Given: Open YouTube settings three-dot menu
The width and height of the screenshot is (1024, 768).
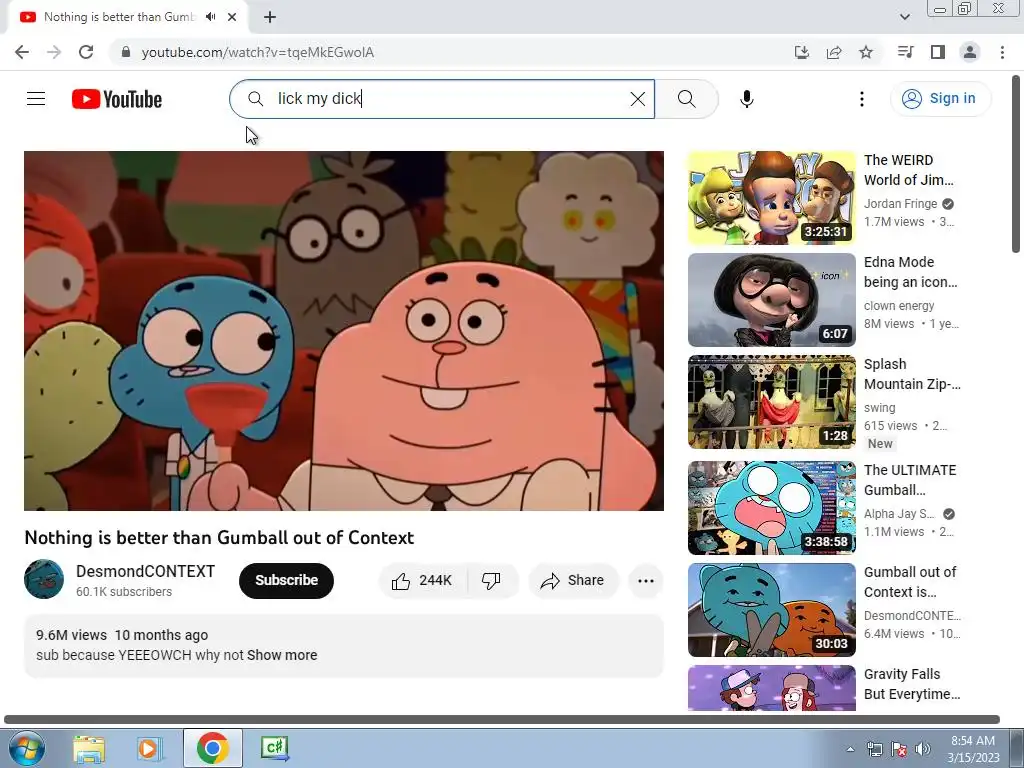Looking at the screenshot, I should pos(861,99).
